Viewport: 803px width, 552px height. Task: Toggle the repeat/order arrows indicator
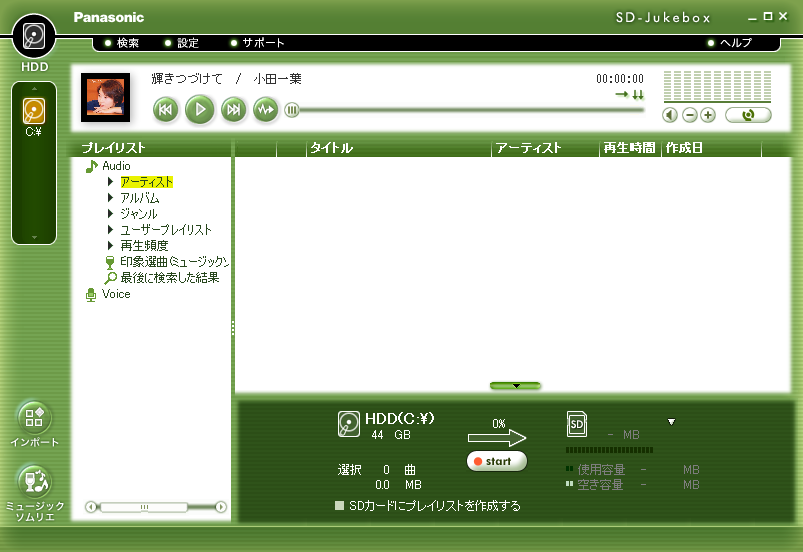coord(629,95)
